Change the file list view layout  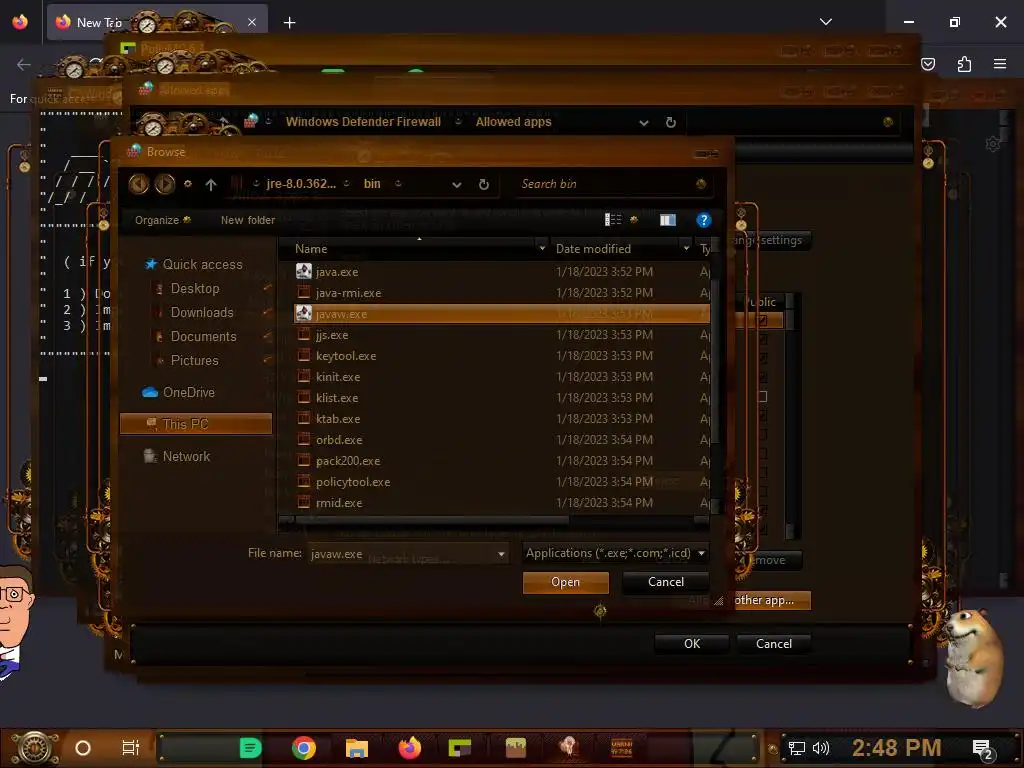pos(613,220)
